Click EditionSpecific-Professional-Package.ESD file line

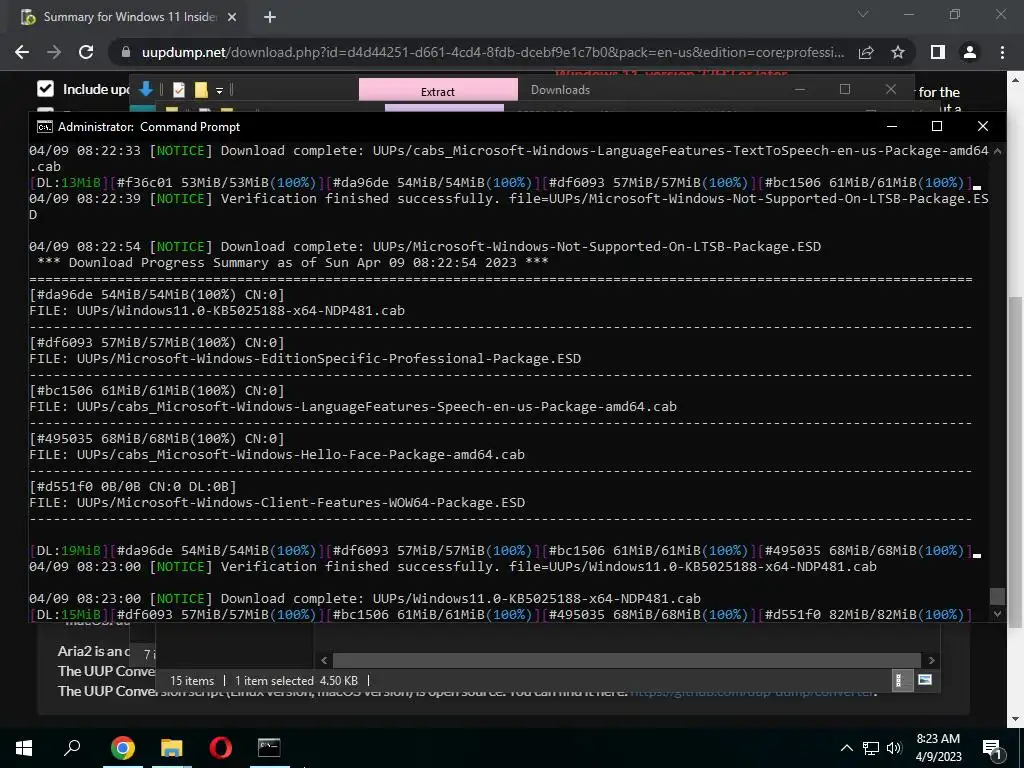coord(305,359)
